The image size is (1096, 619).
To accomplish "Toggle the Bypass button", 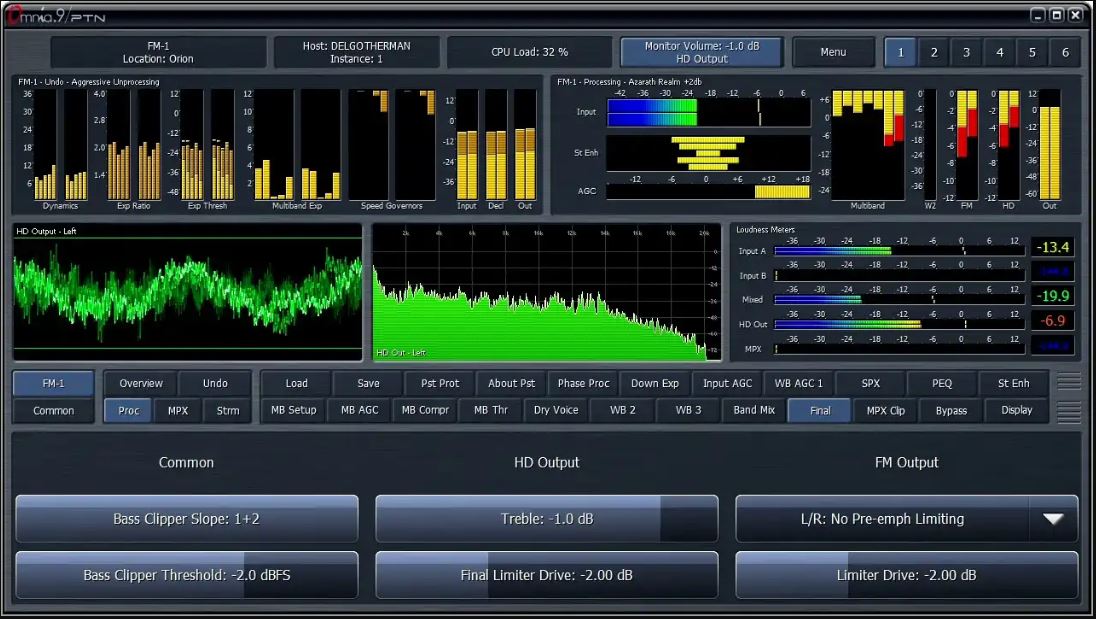I will (951, 410).
